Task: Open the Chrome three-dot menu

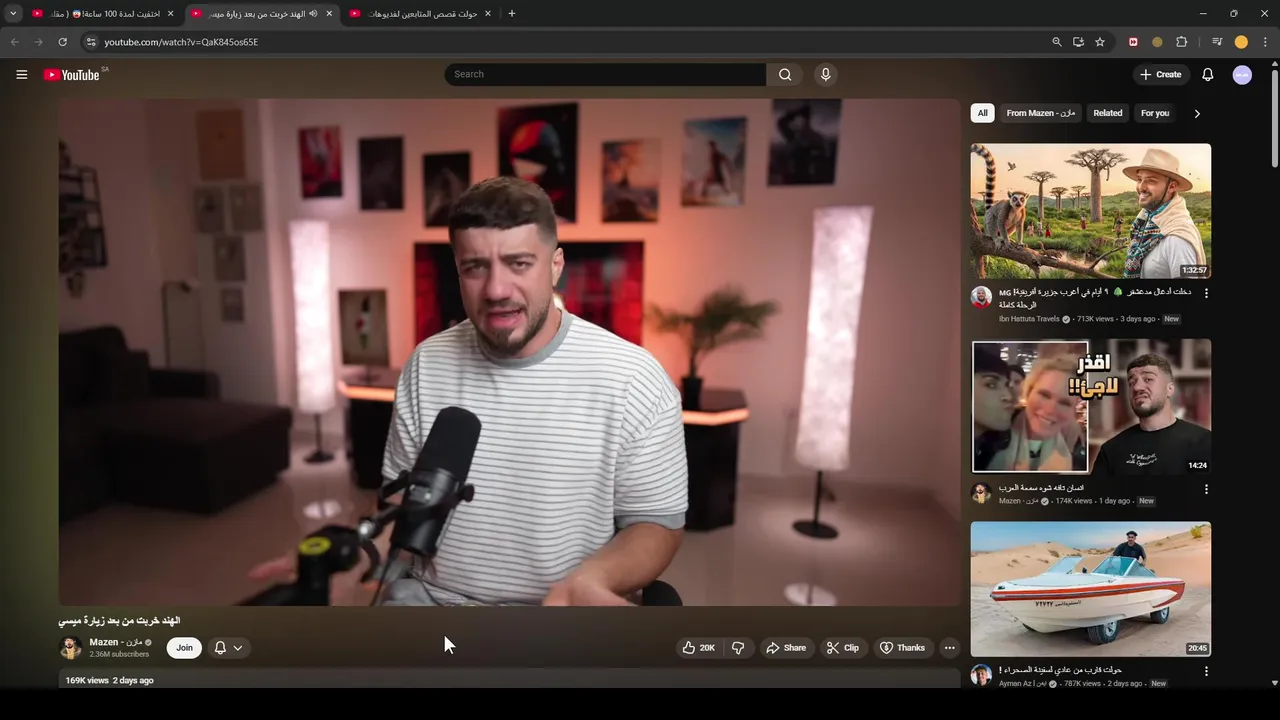Action: [1265, 42]
